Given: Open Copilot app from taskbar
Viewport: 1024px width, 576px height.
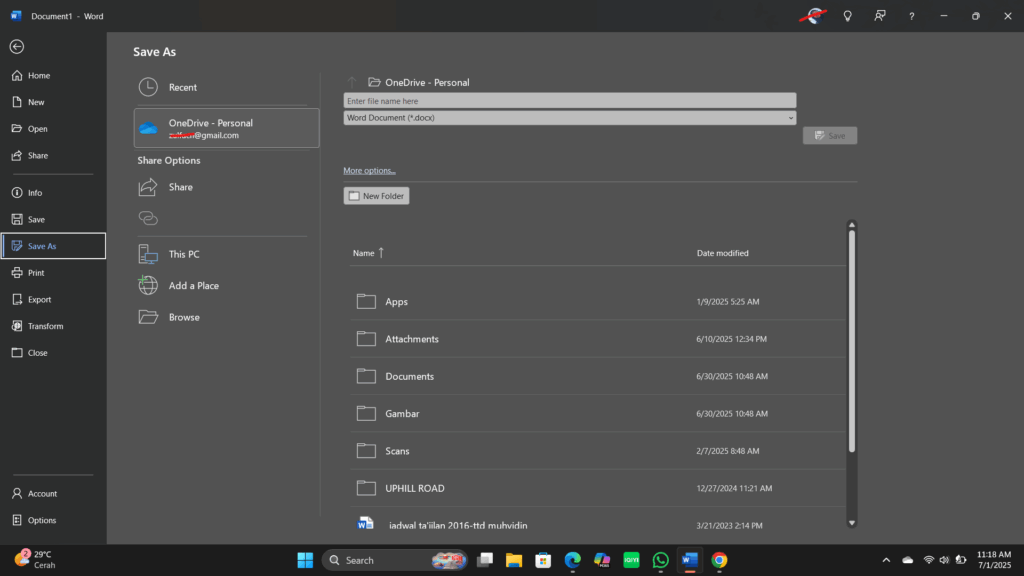Looking at the screenshot, I should tap(602, 560).
